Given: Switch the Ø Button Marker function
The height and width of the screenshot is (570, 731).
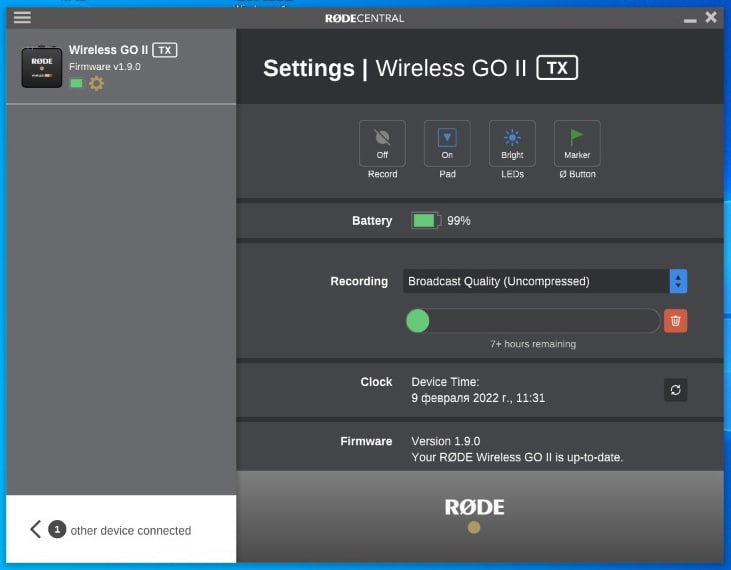Looking at the screenshot, I should pos(577,144).
